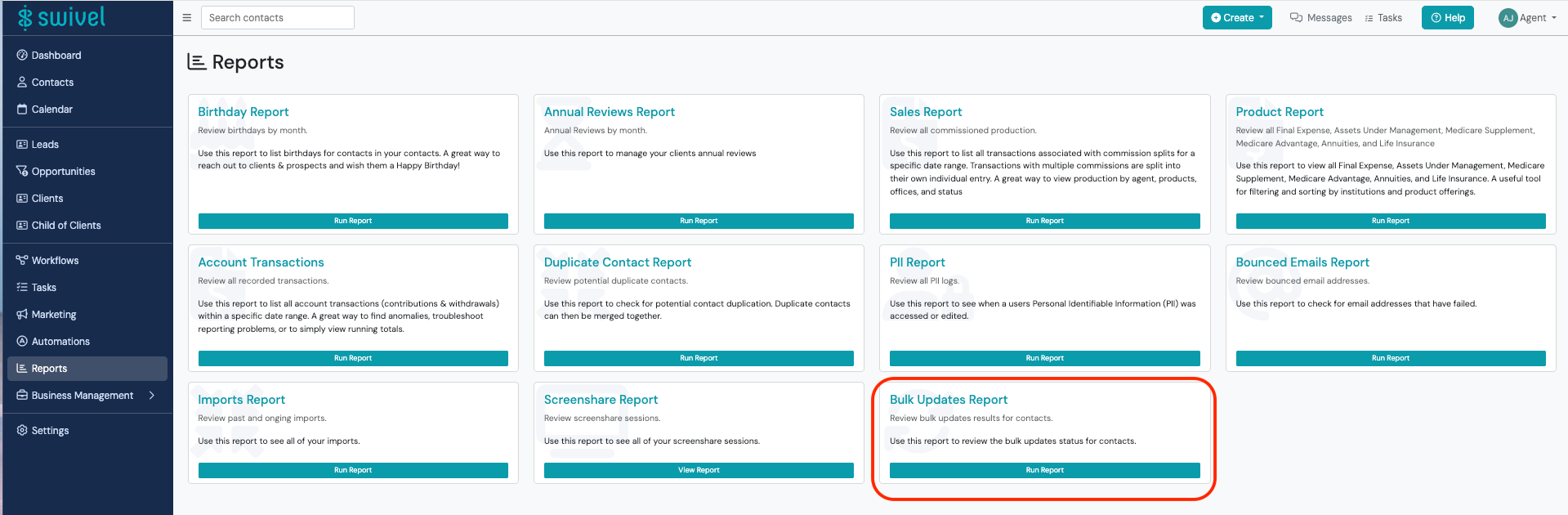Click the Swivel logo
1568x515 pixels.
61,17
